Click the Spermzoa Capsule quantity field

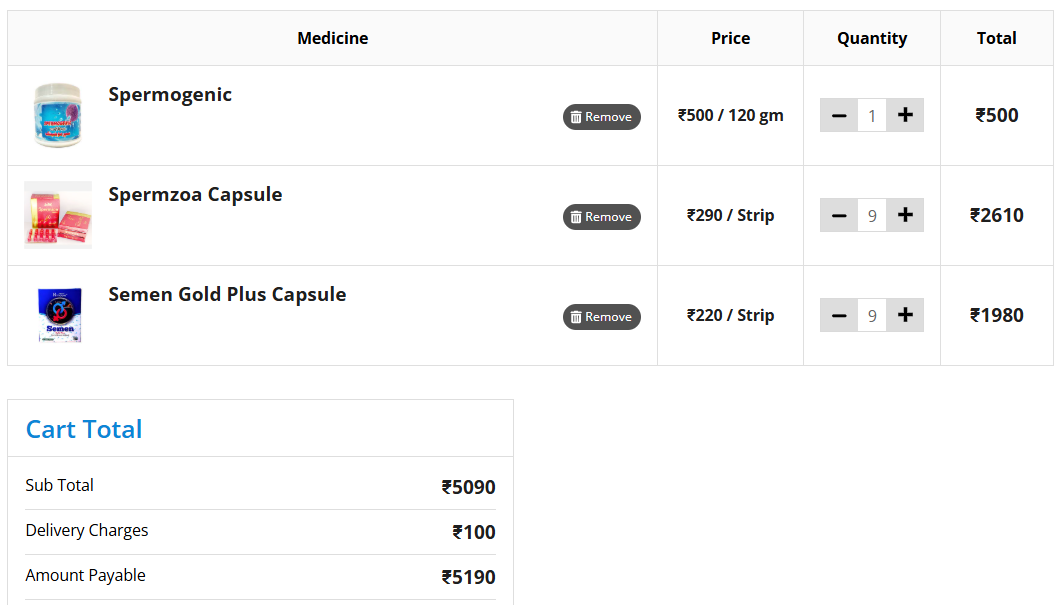[872, 215]
